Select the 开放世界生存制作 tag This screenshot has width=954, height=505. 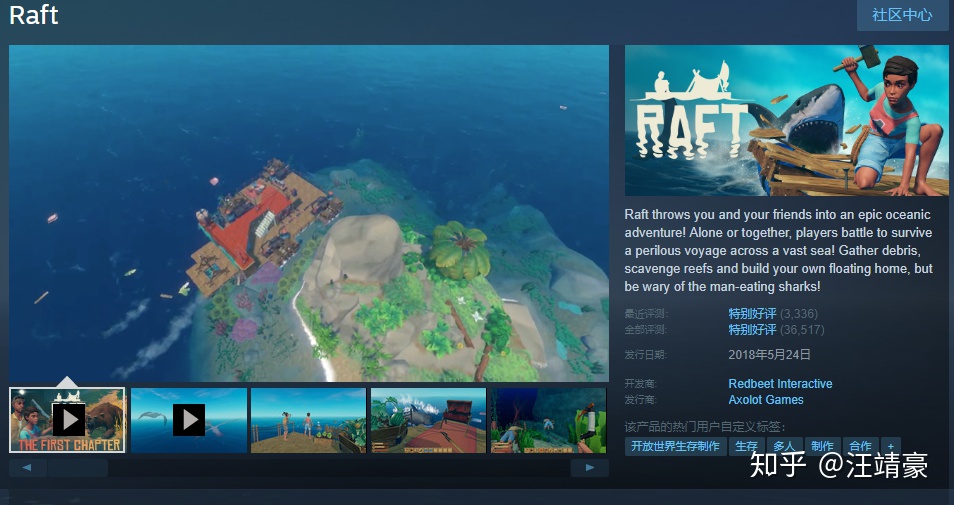(x=675, y=447)
